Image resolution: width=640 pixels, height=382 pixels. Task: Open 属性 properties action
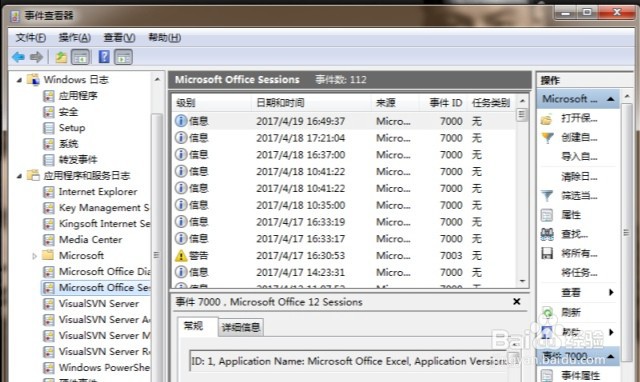point(571,215)
